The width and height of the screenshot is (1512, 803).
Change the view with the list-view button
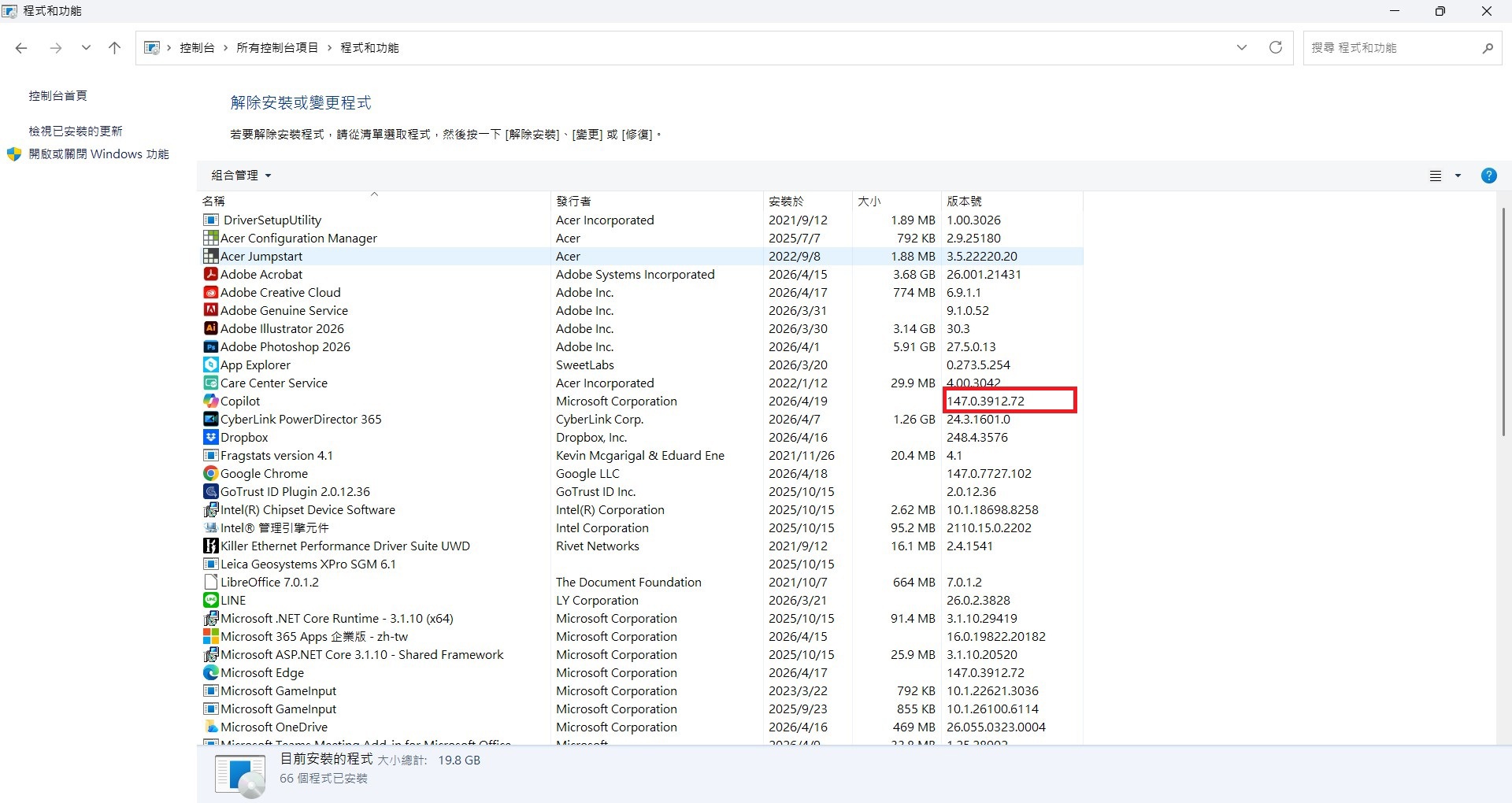(x=1436, y=176)
